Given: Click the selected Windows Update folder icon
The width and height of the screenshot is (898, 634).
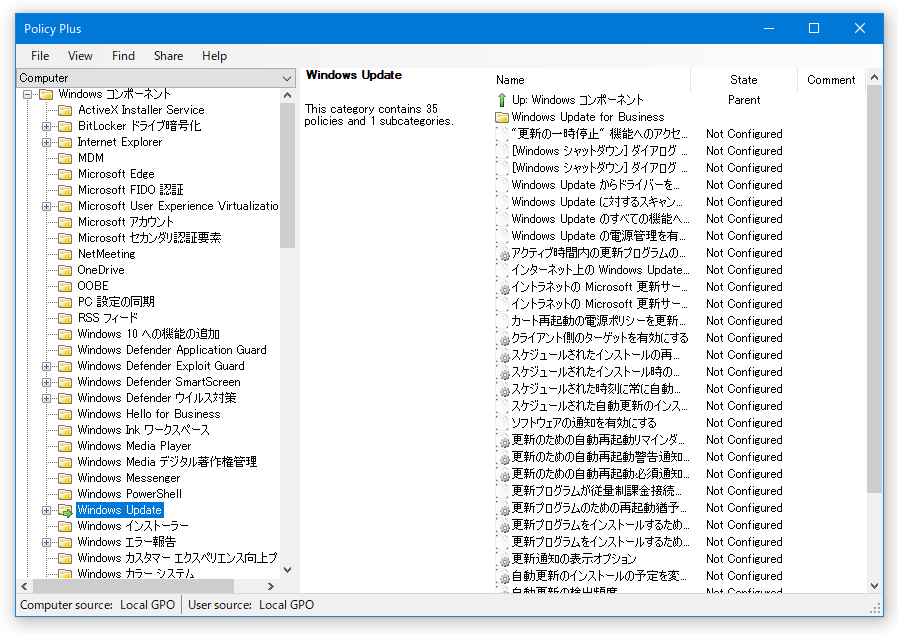Looking at the screenshot, I should pyautogui.click(x=65, y=510).
